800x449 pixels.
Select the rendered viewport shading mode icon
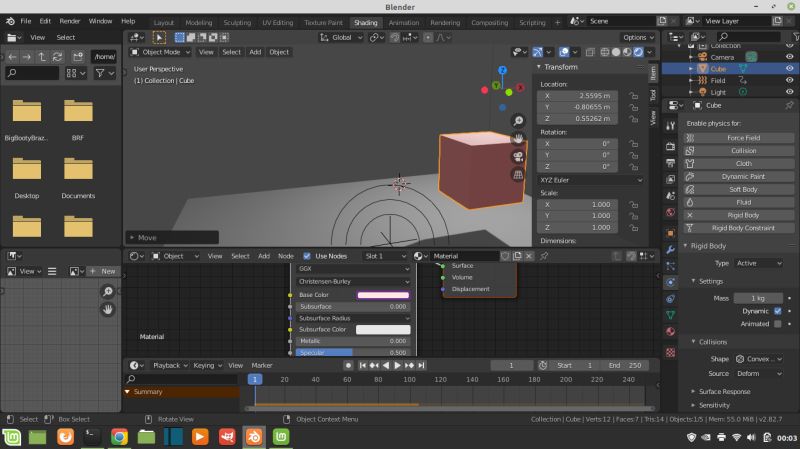[x=638, y=52]
